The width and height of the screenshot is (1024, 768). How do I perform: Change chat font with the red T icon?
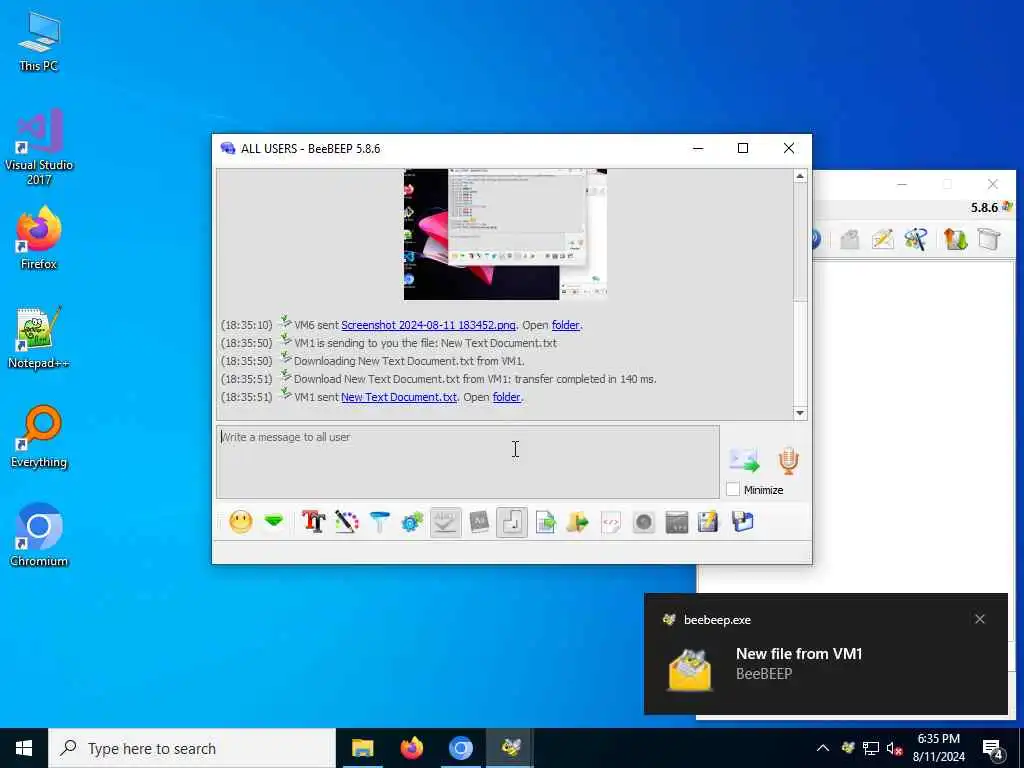pyautogui.click(x=313, y=522)
